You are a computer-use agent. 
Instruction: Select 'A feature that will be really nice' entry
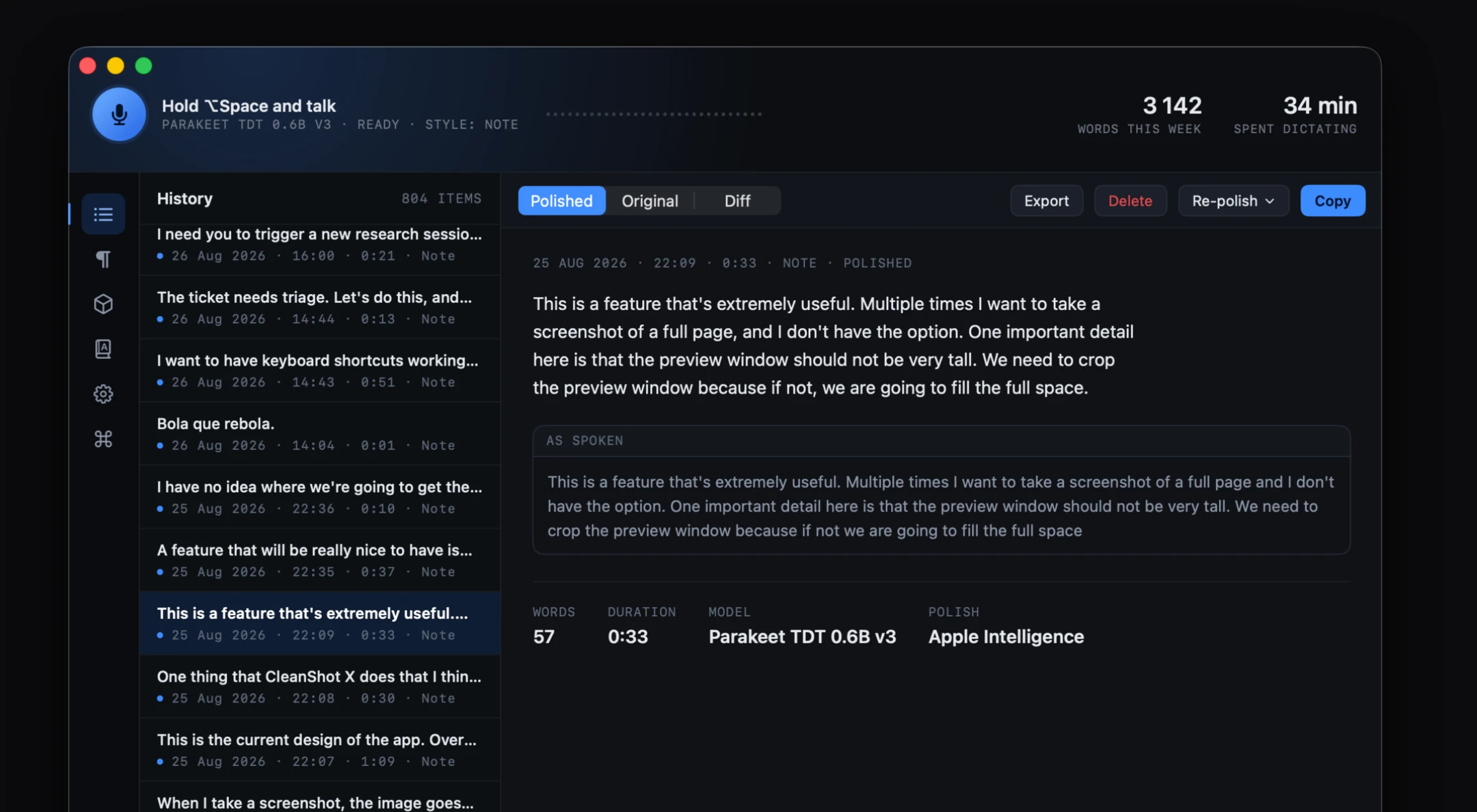click(x=320, y=560)
